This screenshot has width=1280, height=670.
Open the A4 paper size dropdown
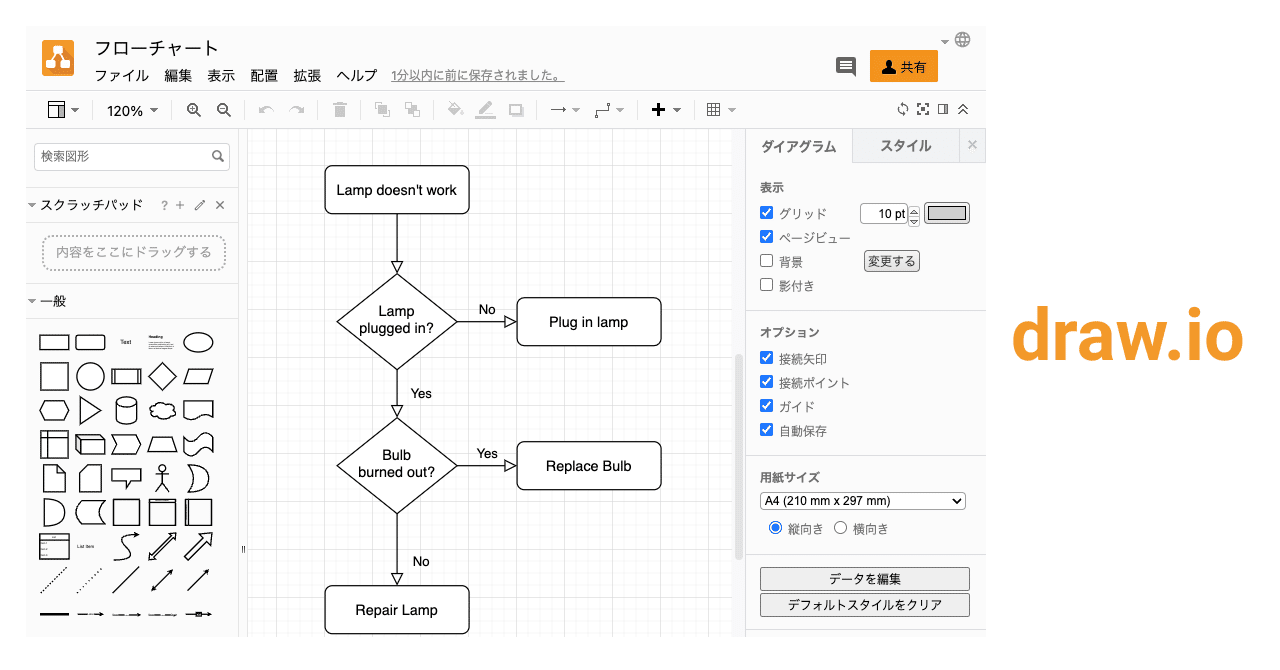[x=863, y=501]
